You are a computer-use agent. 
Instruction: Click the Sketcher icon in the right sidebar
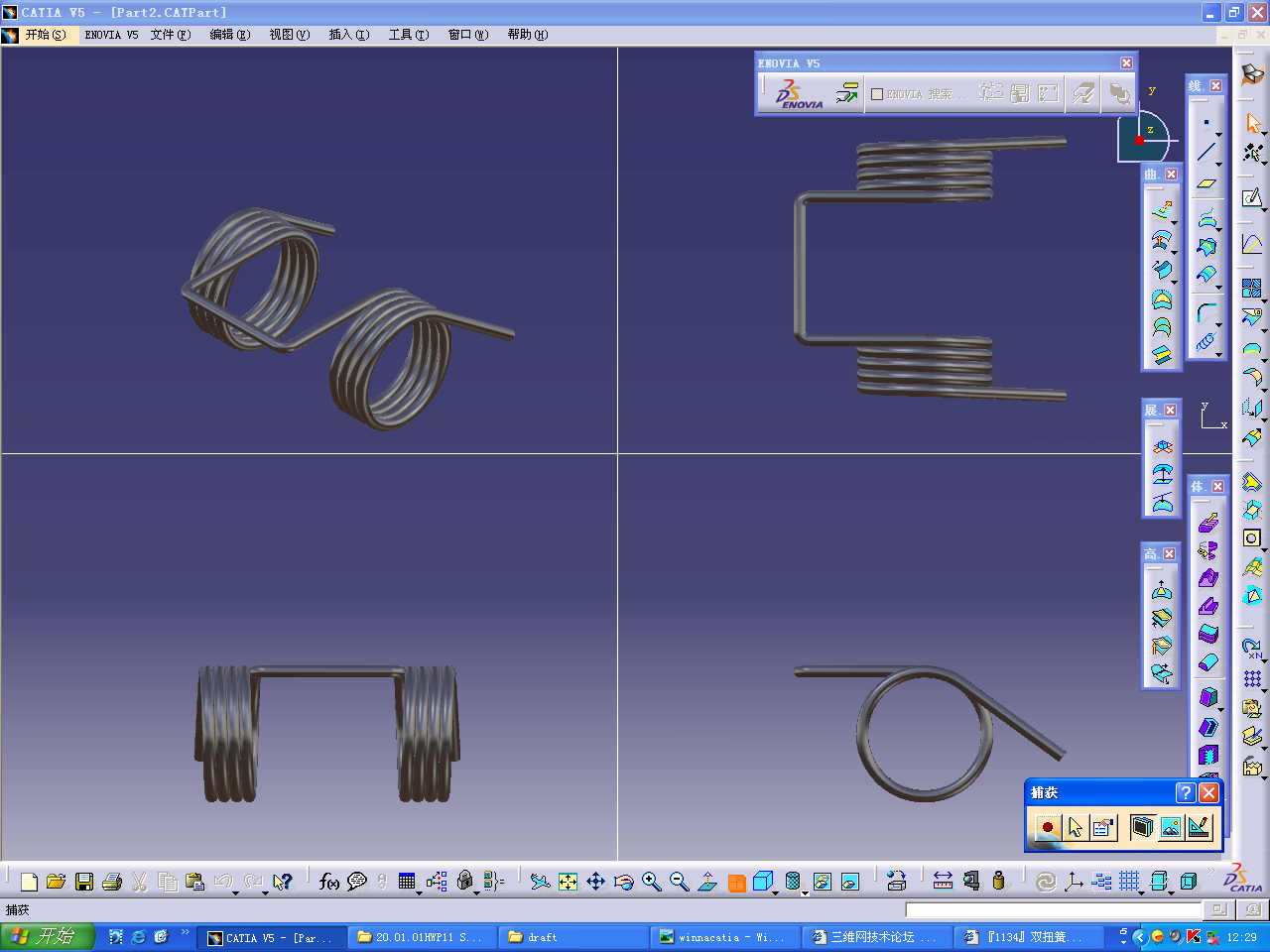click(1253, 198)
